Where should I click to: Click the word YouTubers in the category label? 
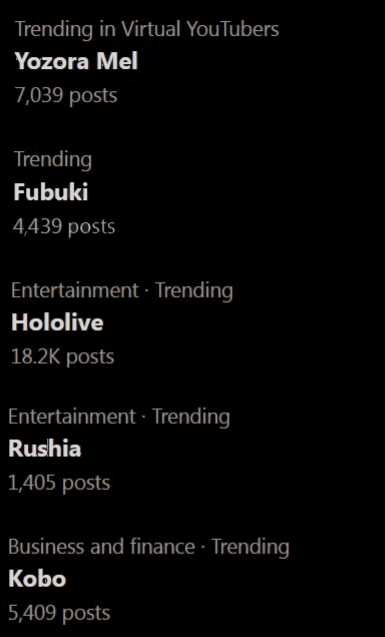(233, 29)
